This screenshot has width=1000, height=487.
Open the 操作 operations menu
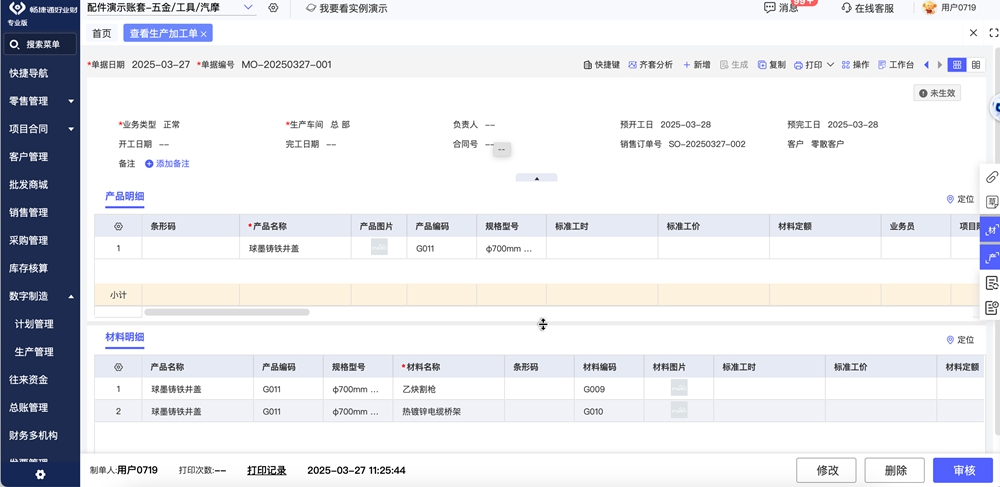click(x=855, y=65)
